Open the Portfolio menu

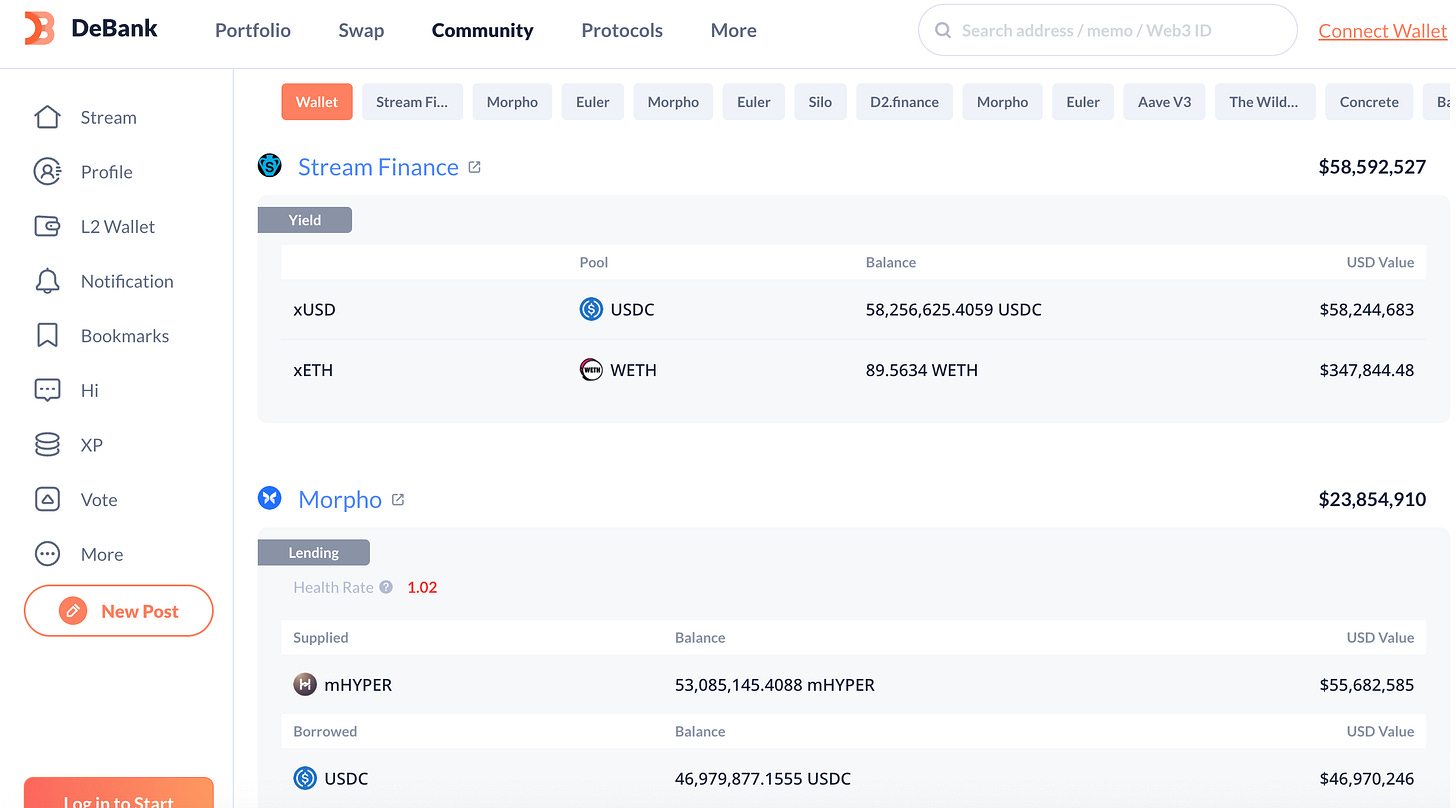point(253,30)
